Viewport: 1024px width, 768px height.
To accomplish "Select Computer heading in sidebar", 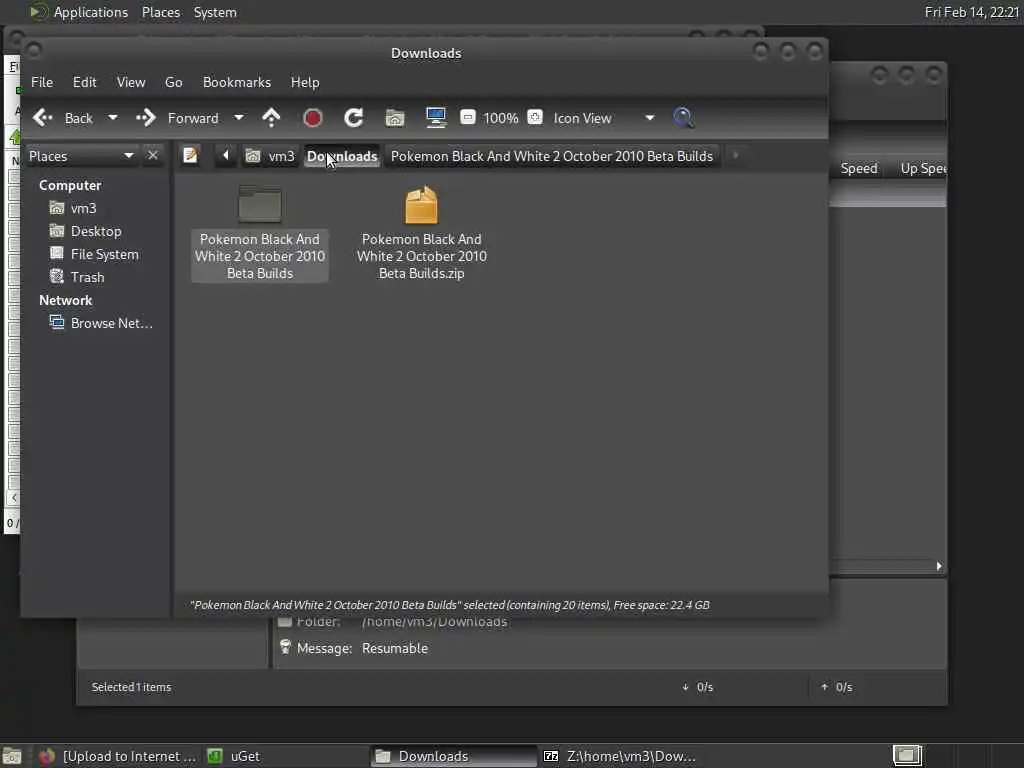I will 70,185.
